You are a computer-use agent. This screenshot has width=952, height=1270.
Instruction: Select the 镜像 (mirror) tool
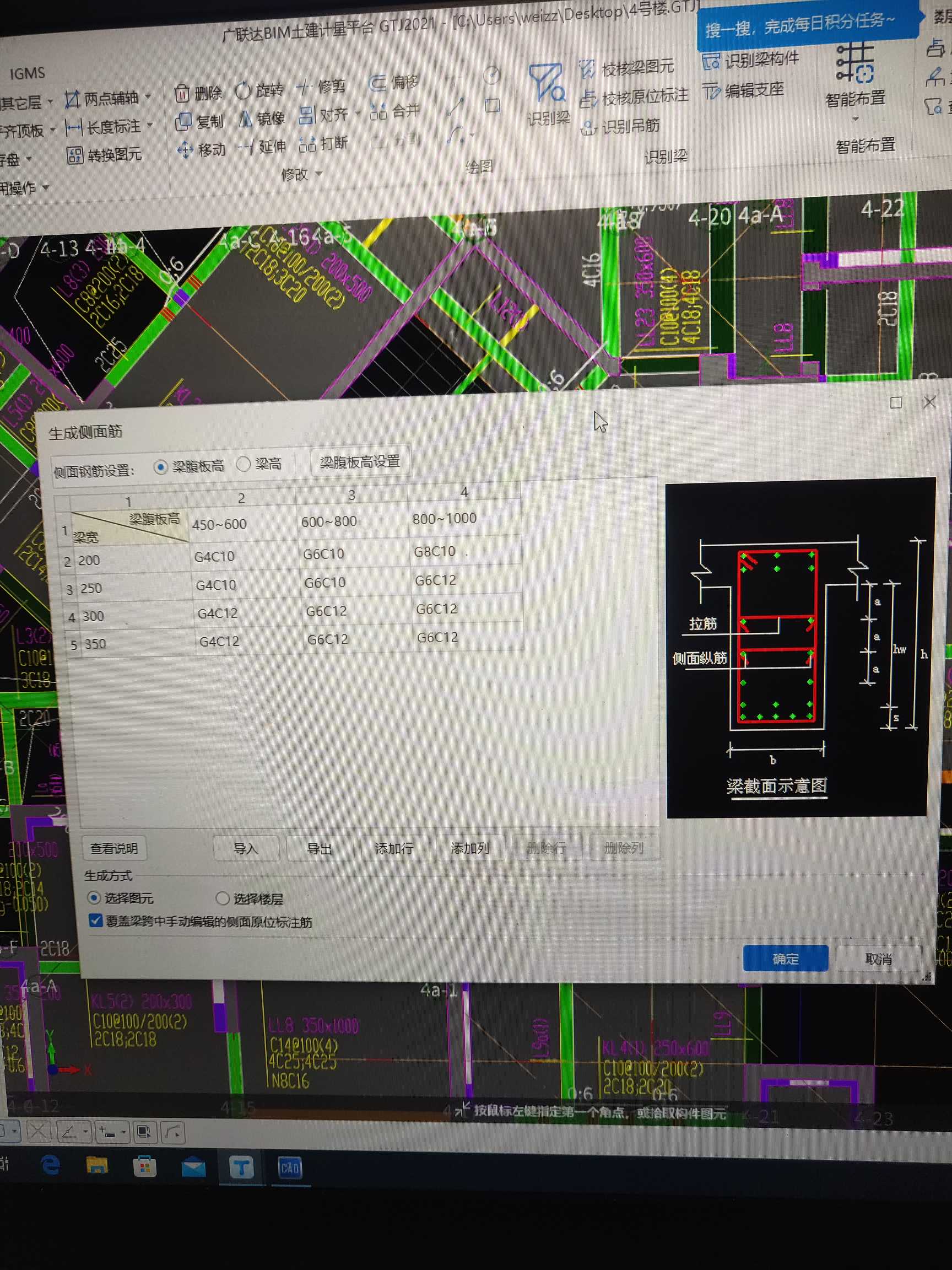point(261,119)
